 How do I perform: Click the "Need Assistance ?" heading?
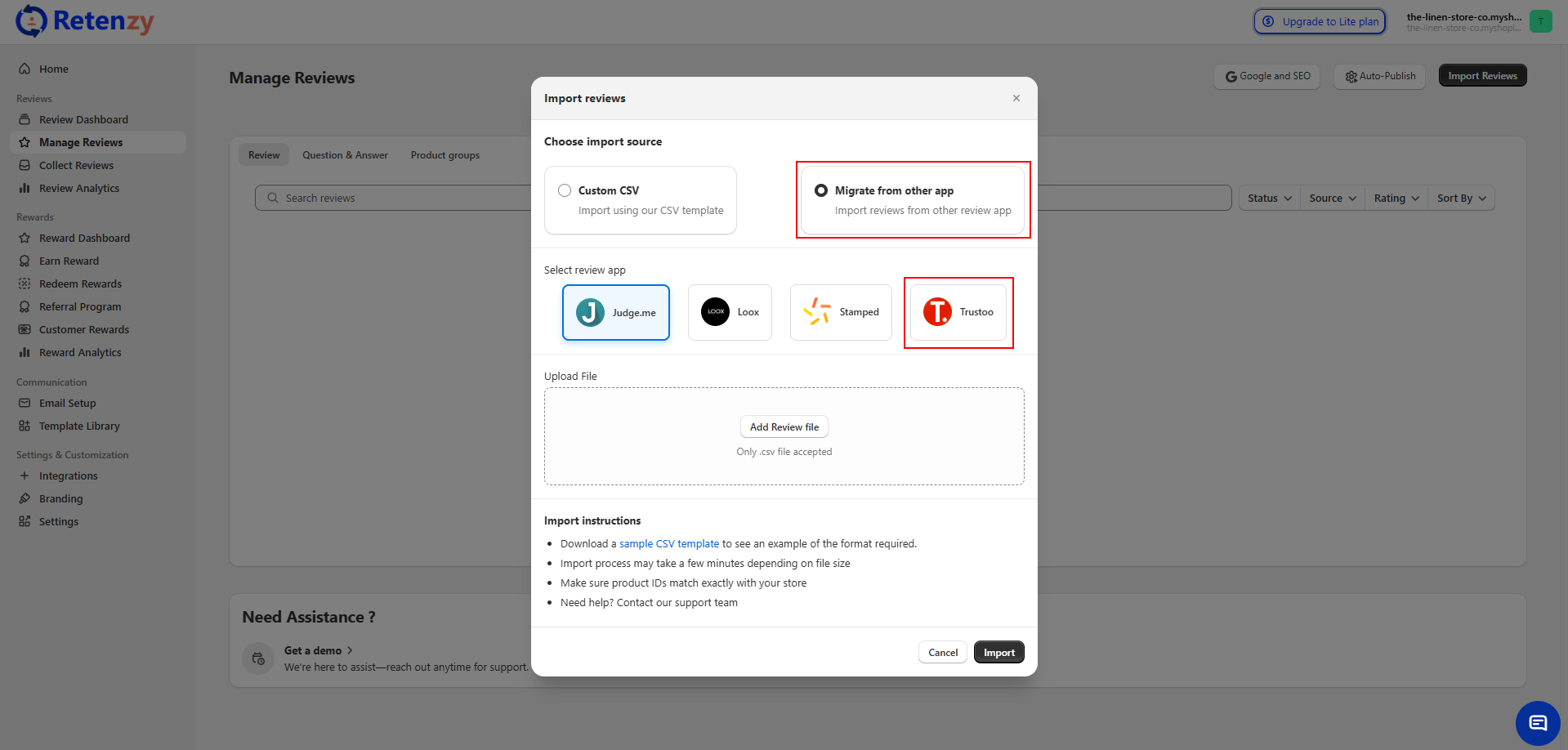[309, 617]
